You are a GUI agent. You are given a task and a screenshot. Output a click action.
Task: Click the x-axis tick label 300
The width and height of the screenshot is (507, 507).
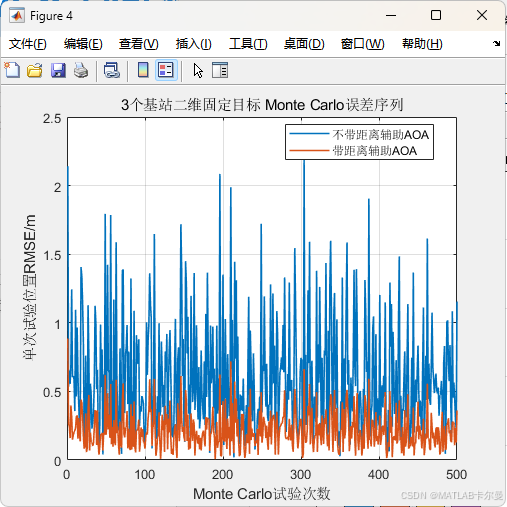tap(301, 474)
